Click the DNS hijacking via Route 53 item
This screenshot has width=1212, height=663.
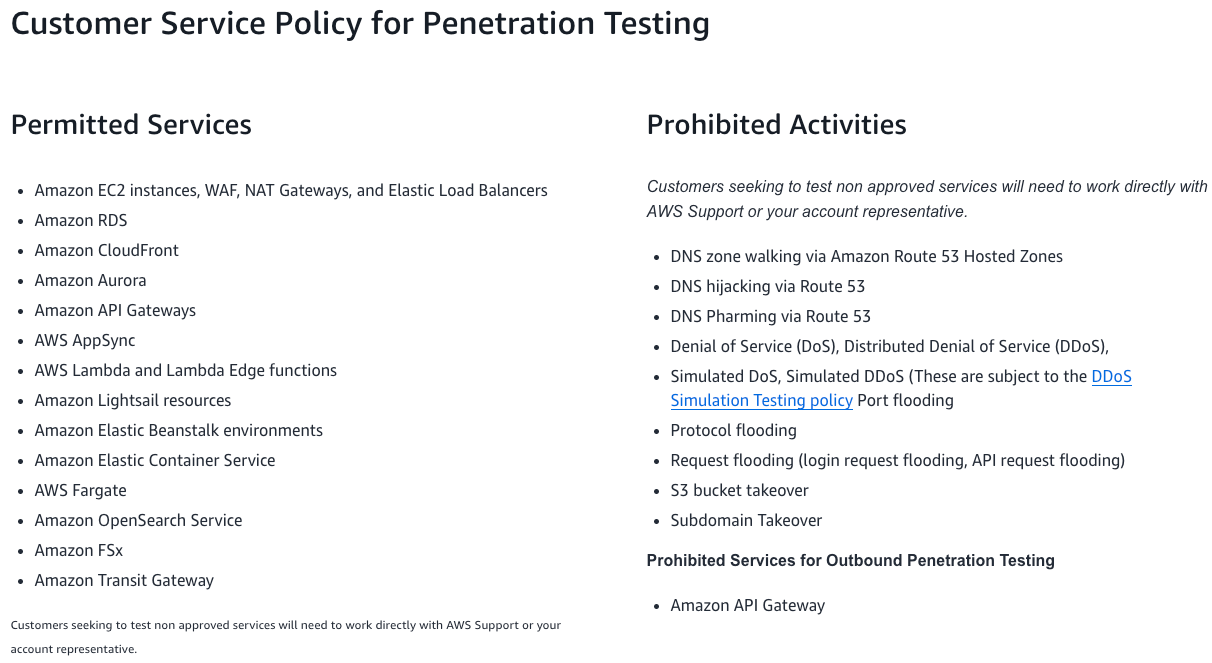coord(767,286)
